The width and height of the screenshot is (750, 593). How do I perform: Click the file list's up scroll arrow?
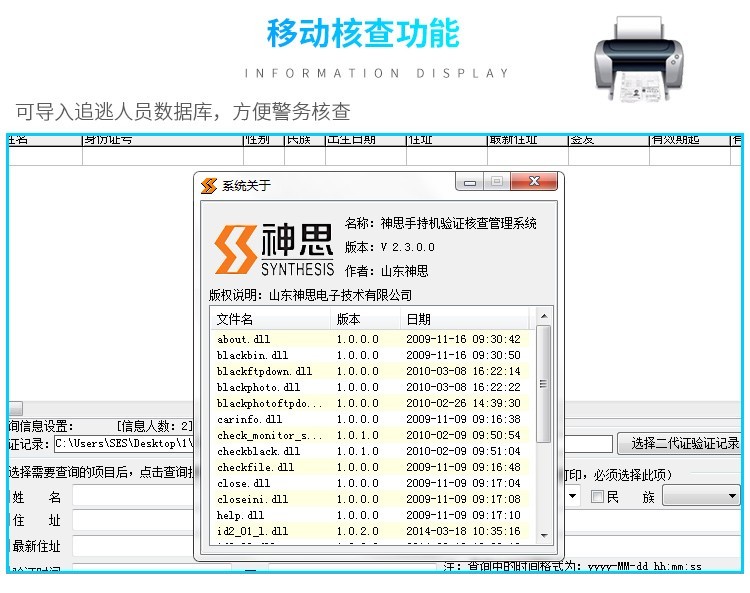point(544,316)
